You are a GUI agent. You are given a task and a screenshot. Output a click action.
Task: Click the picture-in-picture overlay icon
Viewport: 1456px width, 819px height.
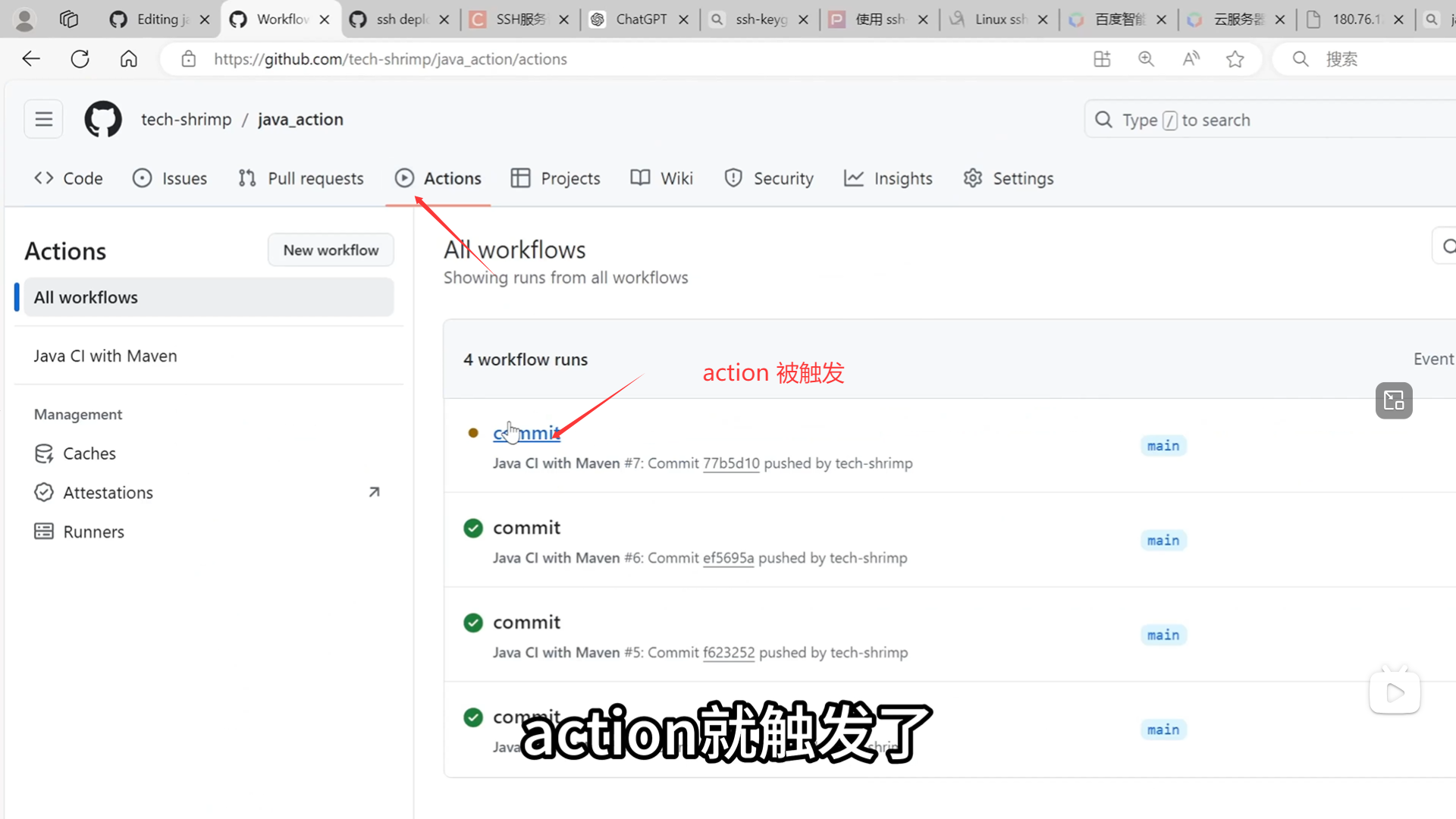[x=1394, y=400]
